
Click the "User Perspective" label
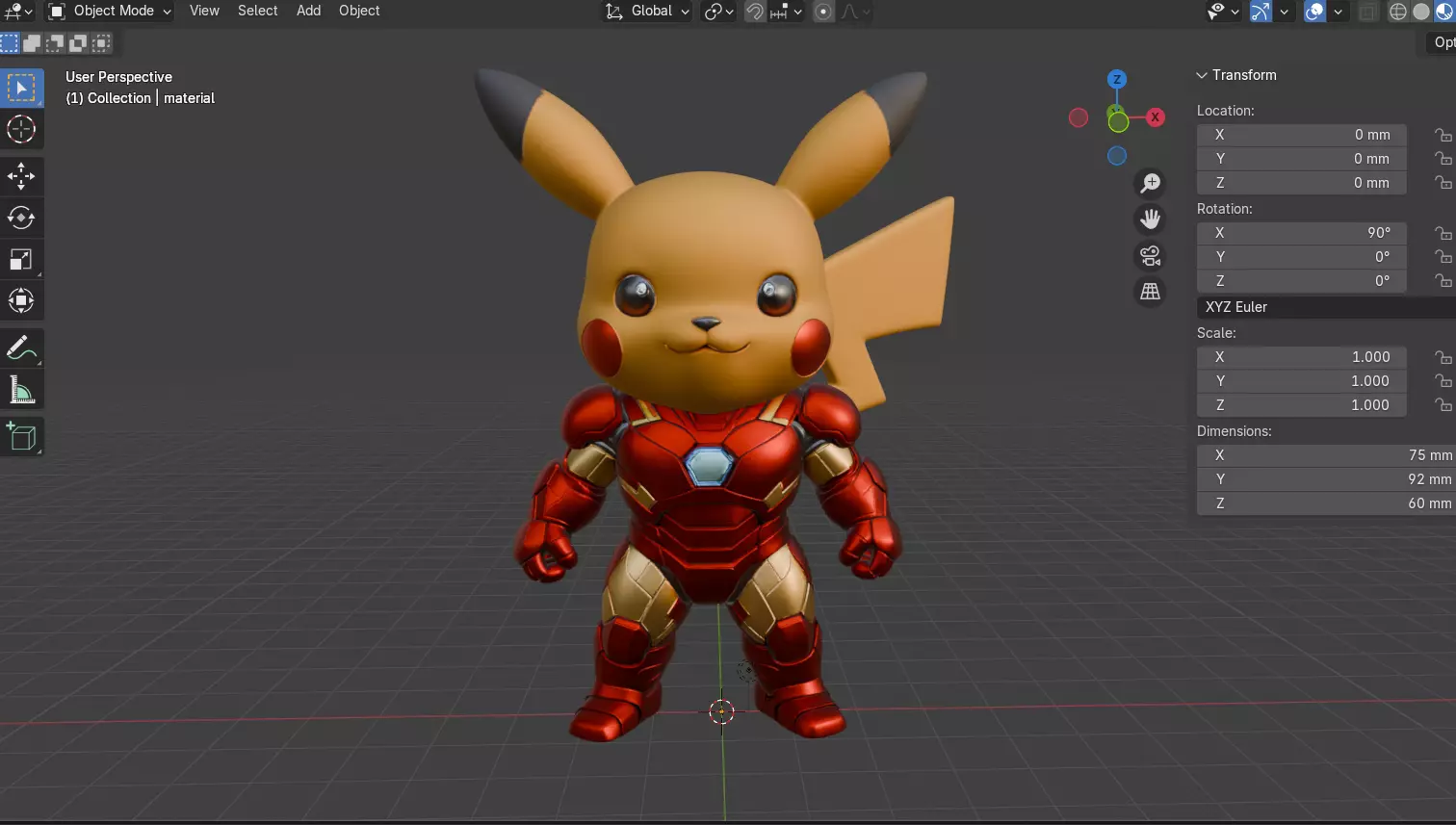[118, 77]
